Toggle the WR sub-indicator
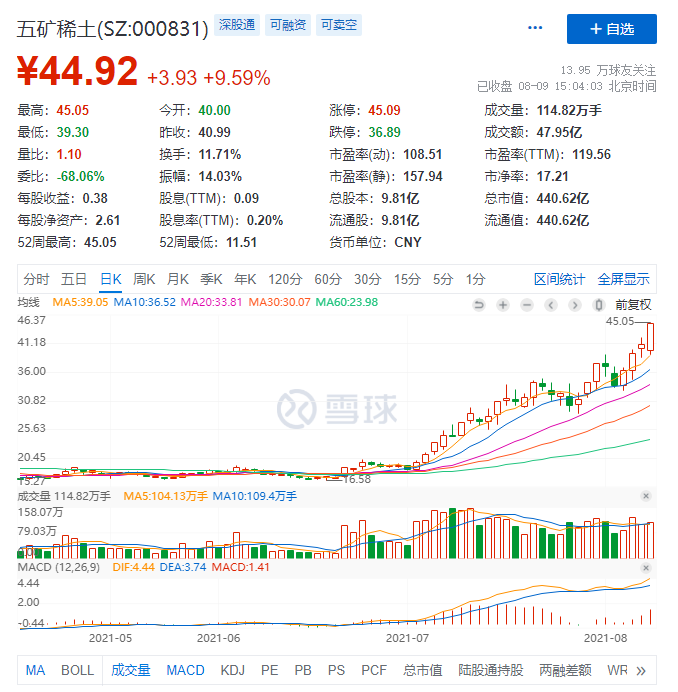The image size is (678, 692). coord(617,670)
